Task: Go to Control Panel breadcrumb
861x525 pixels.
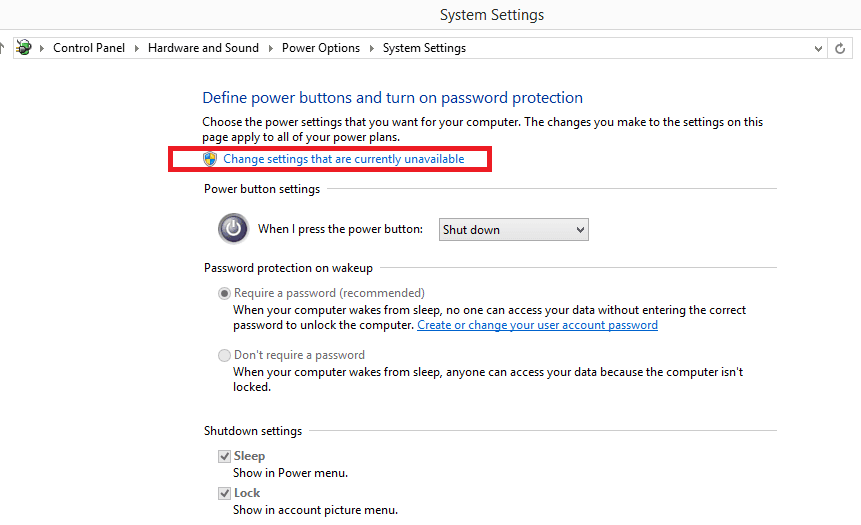Action: tap(91, 48)
